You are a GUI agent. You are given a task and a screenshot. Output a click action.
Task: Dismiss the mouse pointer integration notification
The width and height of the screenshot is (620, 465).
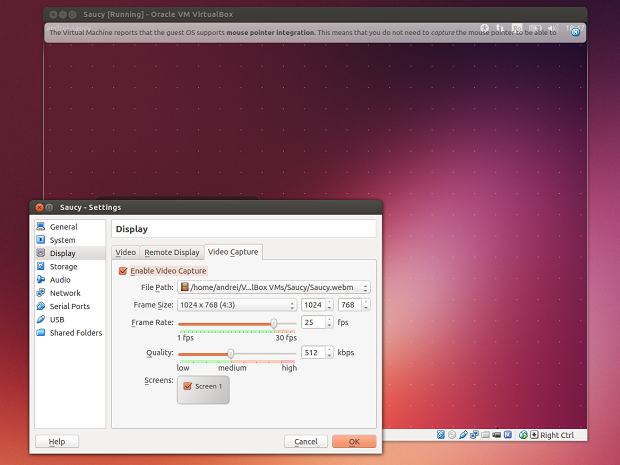tap(576, 32)
